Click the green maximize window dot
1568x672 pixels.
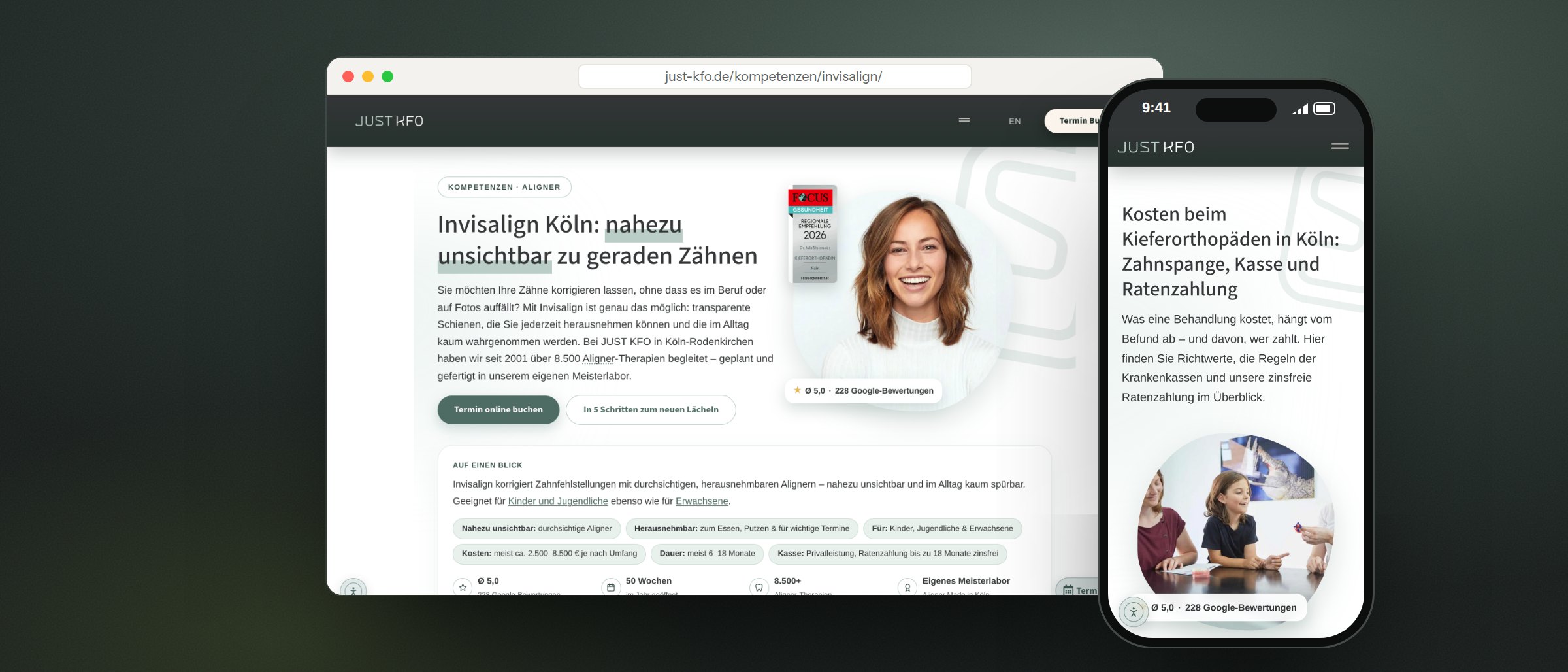(387, 76)
